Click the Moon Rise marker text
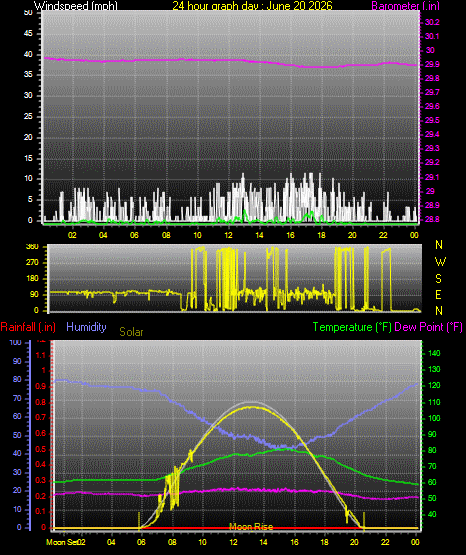The width and height of the screenshot is (466, 555). (x=251, y=527)
